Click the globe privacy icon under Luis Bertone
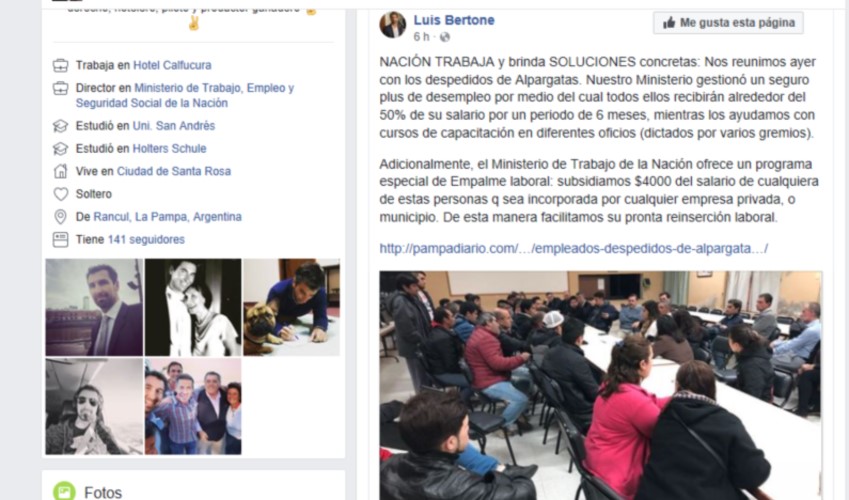This screenshot has width=849, height=500. click(445, 37)
